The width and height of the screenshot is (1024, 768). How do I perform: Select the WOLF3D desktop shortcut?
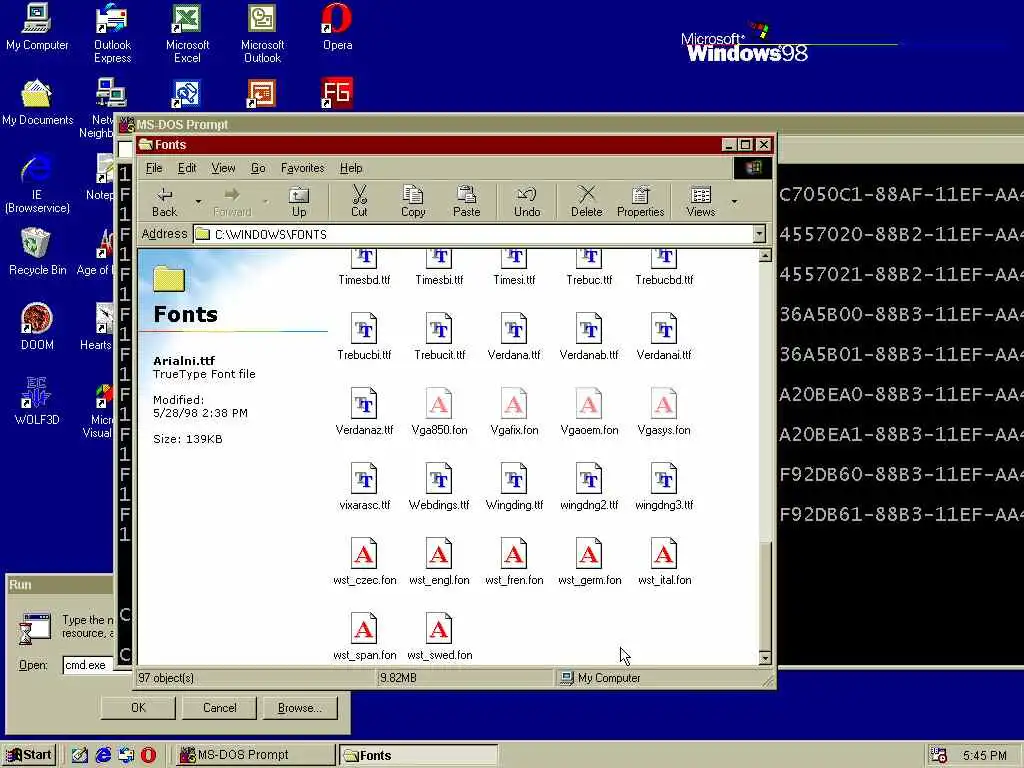(37, 402)
